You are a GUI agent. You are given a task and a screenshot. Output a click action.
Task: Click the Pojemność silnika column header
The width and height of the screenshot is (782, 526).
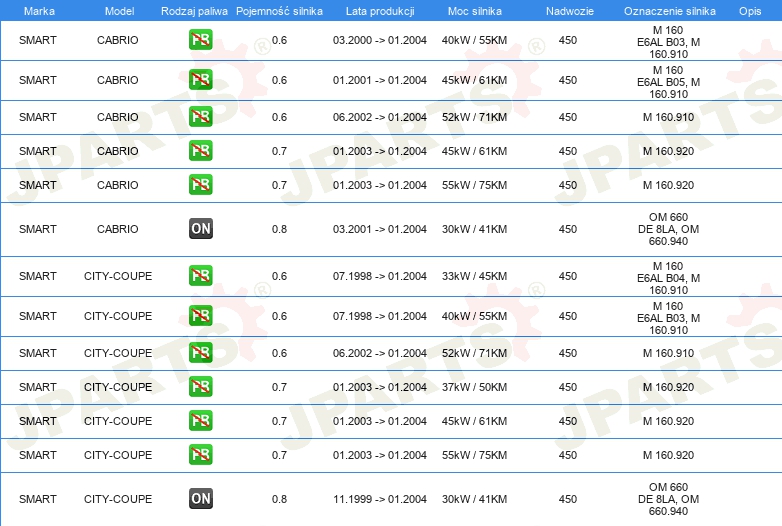(279, 10)
